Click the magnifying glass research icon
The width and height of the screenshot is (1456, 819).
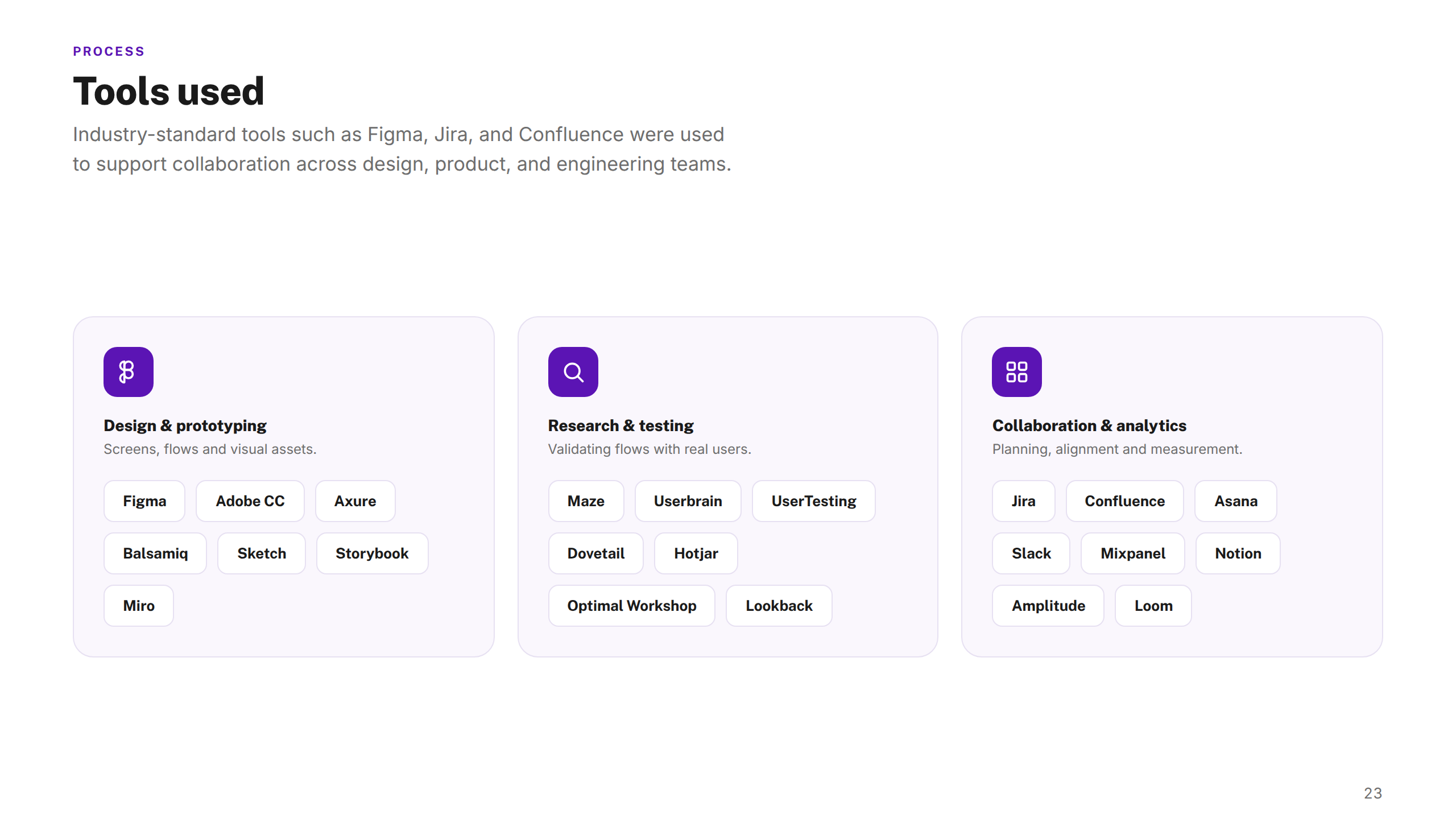573,372
